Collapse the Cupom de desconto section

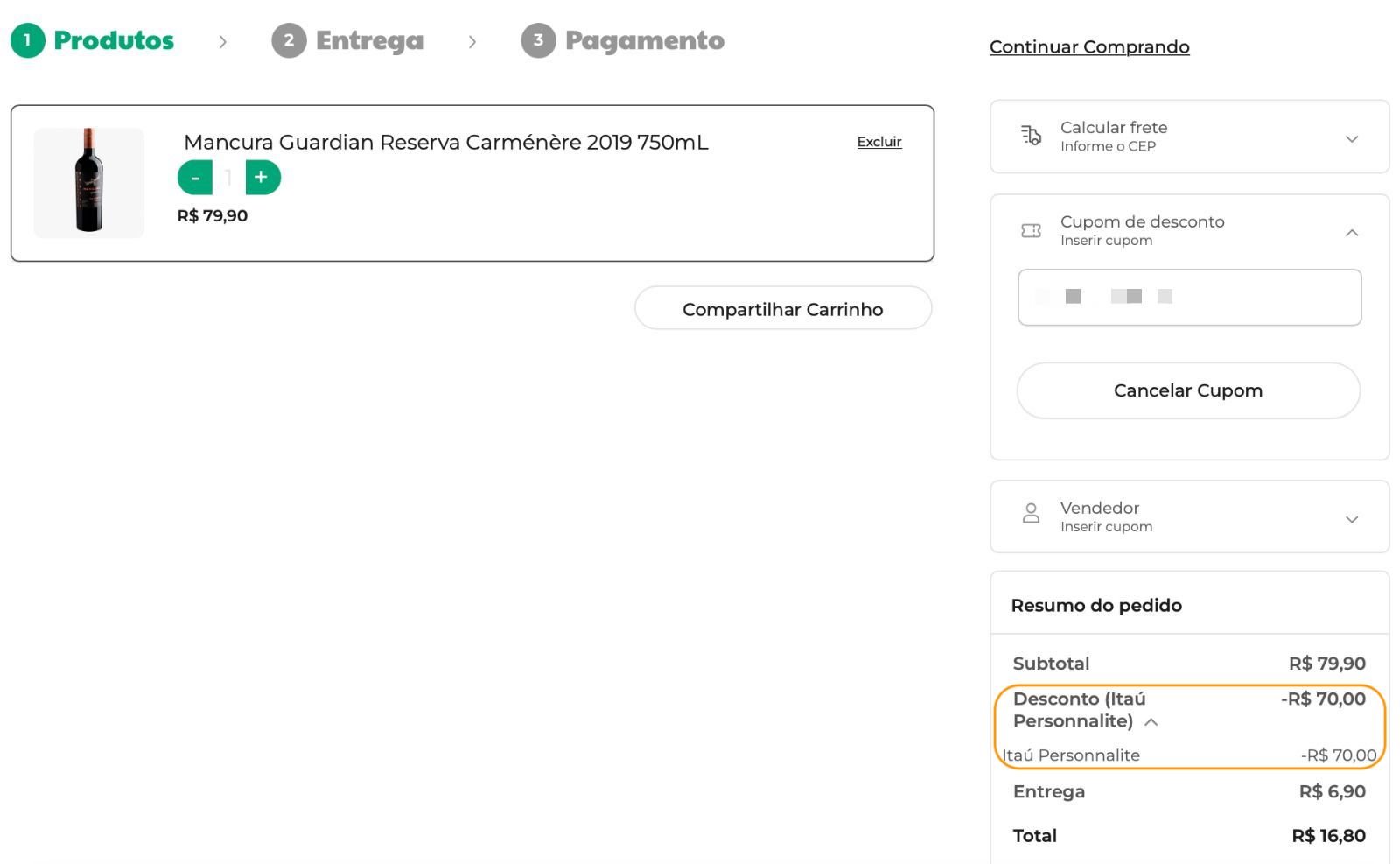[x=1352, y=232]
